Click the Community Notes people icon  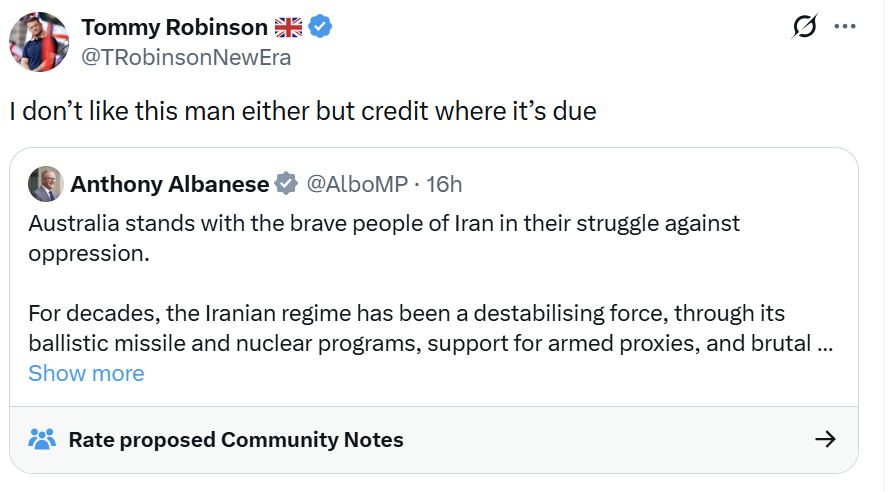[42, 439]
